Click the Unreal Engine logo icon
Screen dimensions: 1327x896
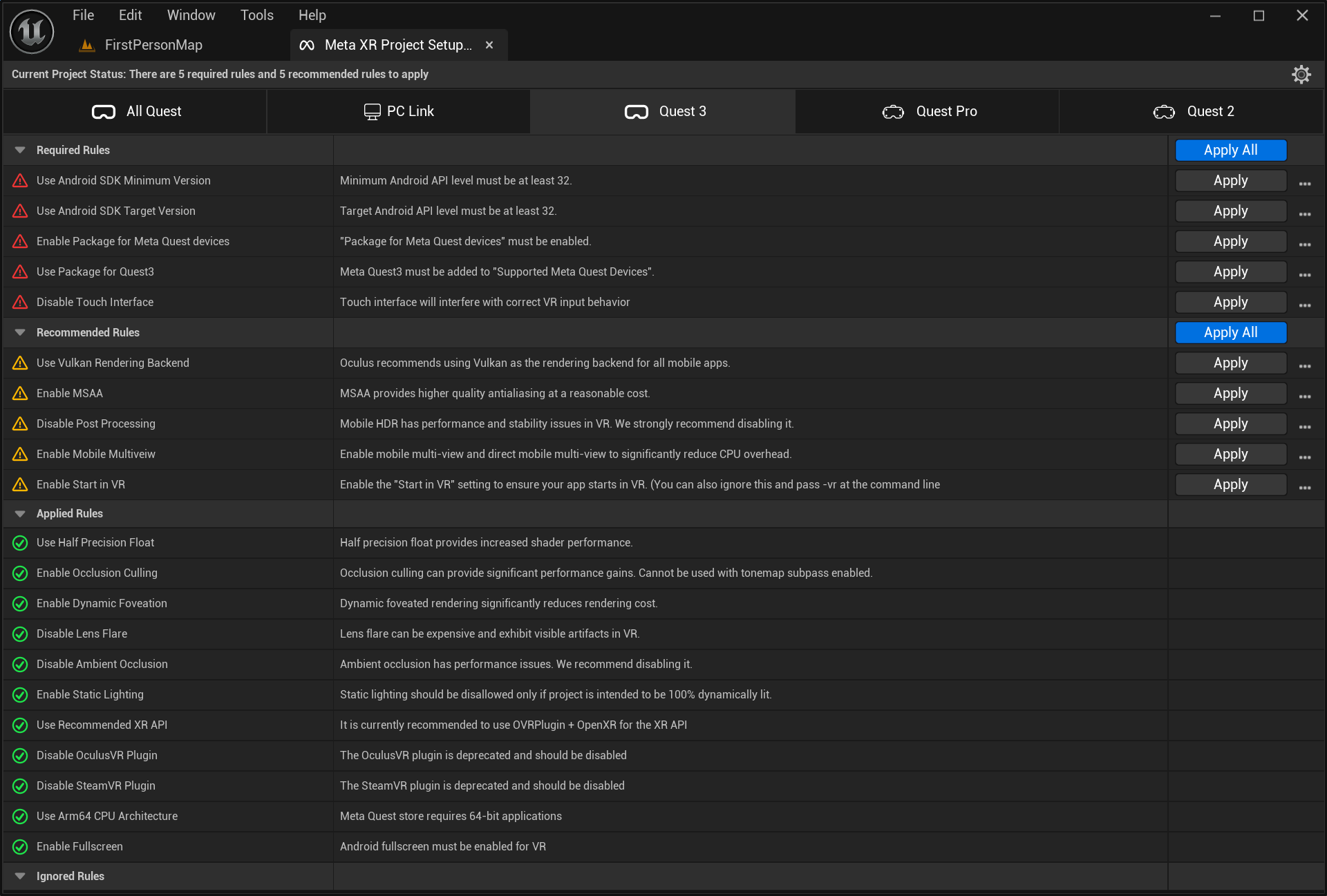[31, 31]
